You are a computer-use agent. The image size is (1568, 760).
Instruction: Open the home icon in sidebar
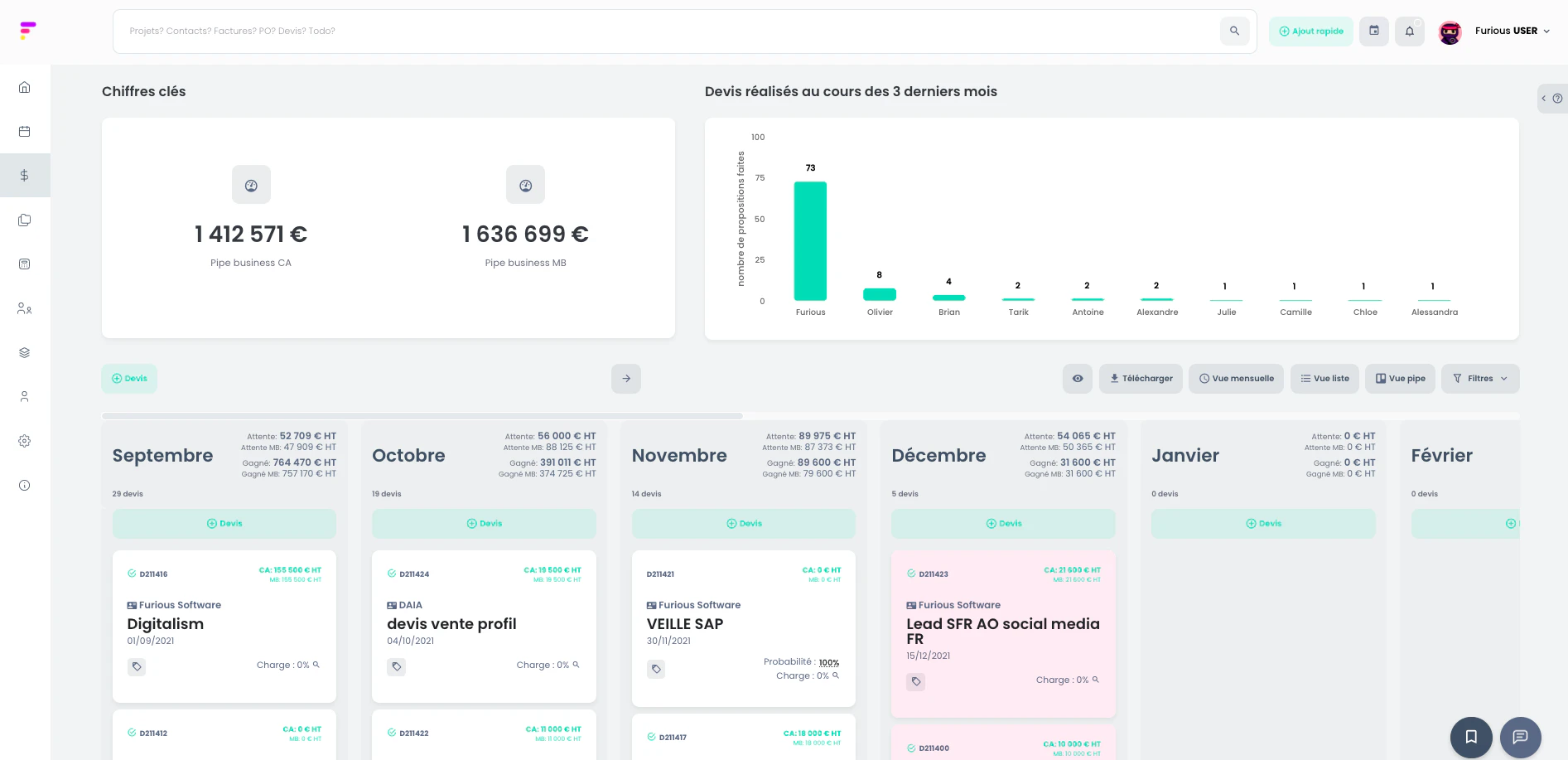coord(25,87)
